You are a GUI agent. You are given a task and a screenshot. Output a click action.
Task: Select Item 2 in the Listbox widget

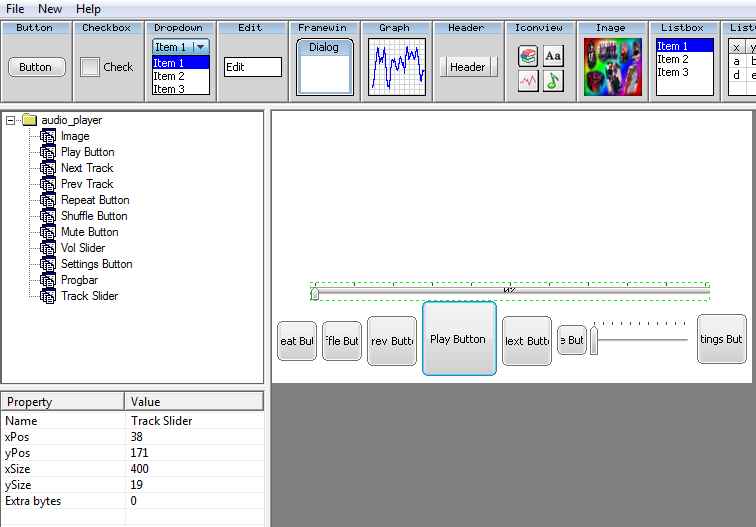(x=673, y=59)
